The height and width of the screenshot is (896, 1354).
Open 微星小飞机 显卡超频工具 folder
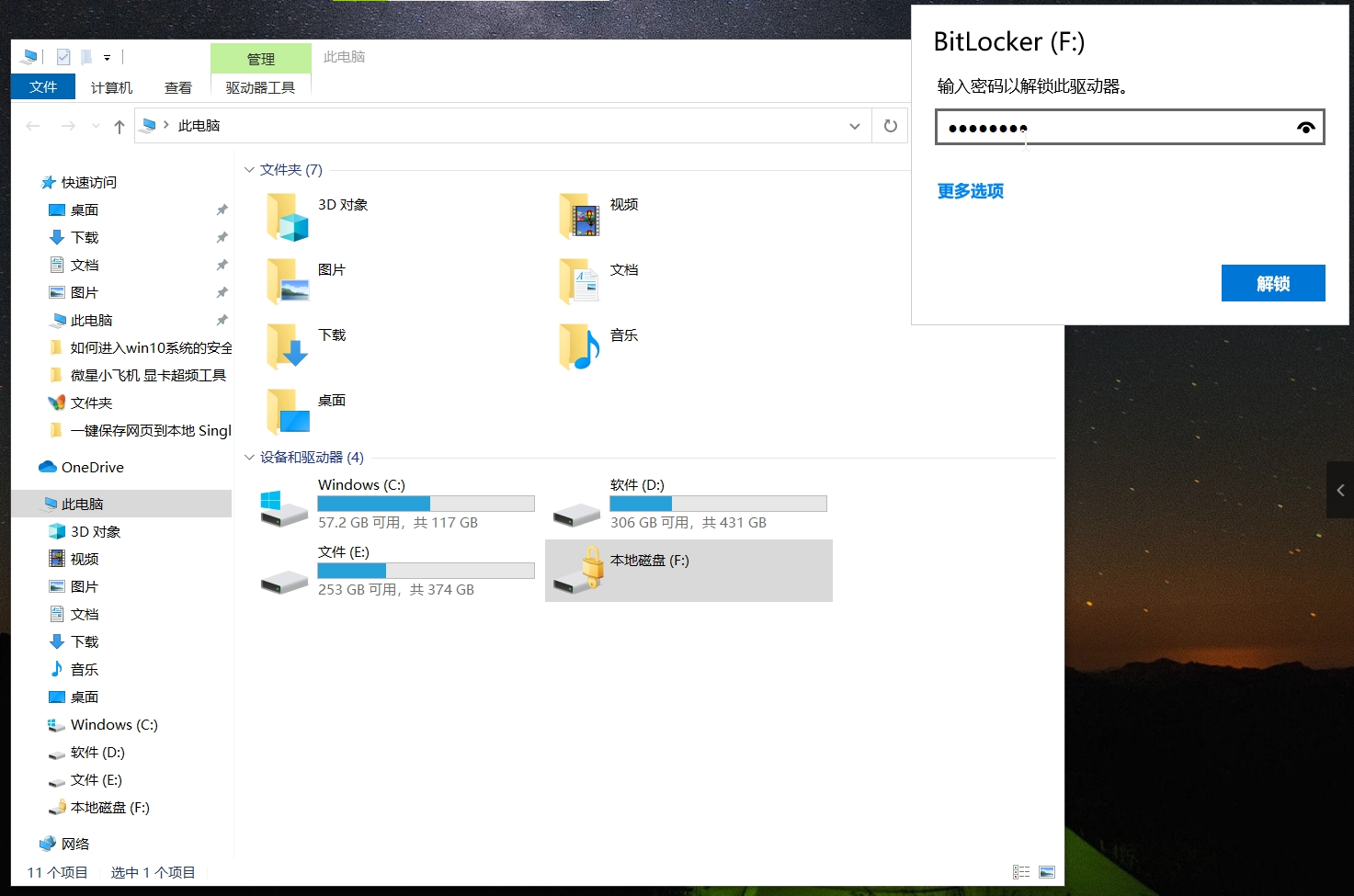(138, 375)
